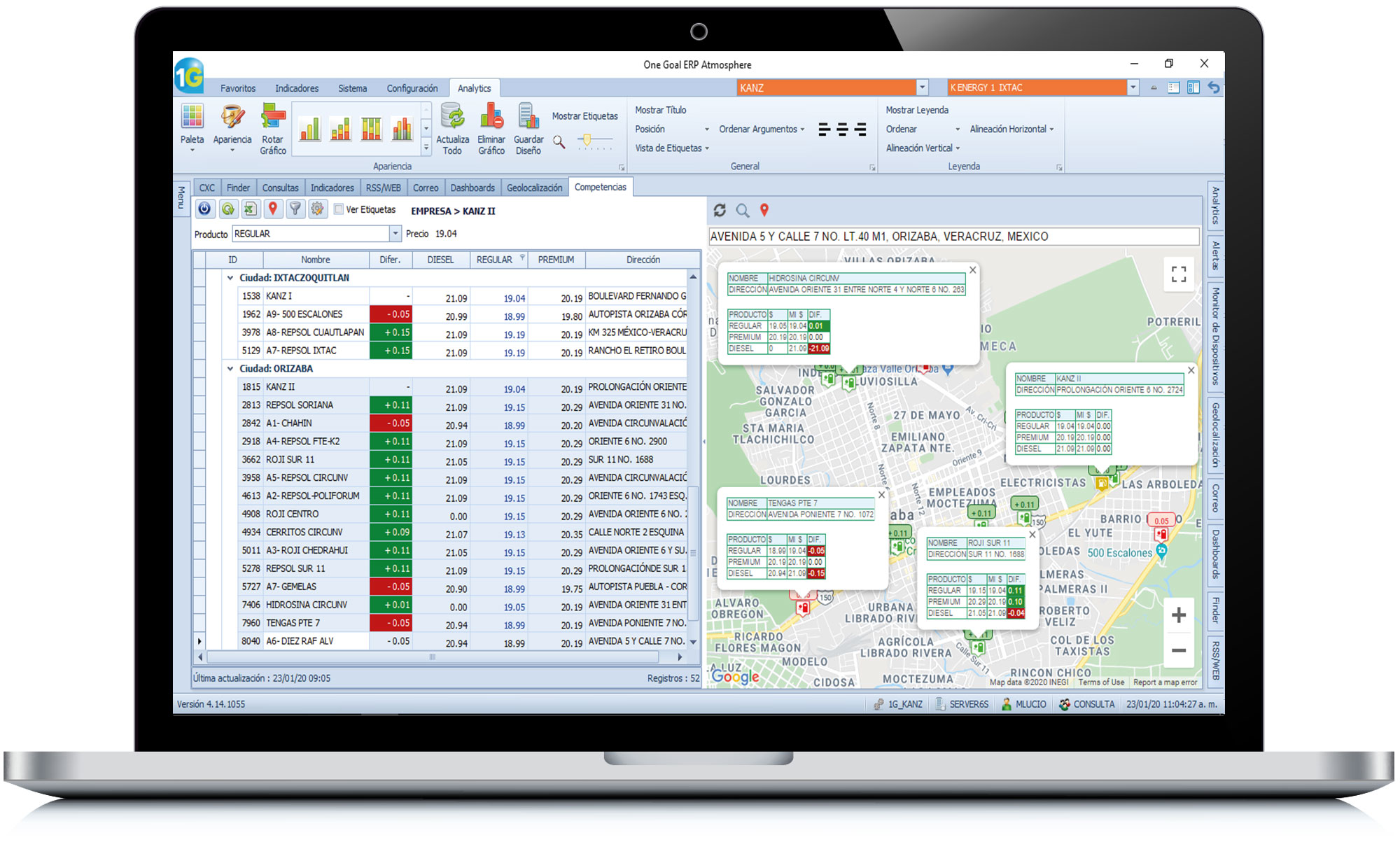Enable the Ver Etiquetas checkbox

(339, 209)
